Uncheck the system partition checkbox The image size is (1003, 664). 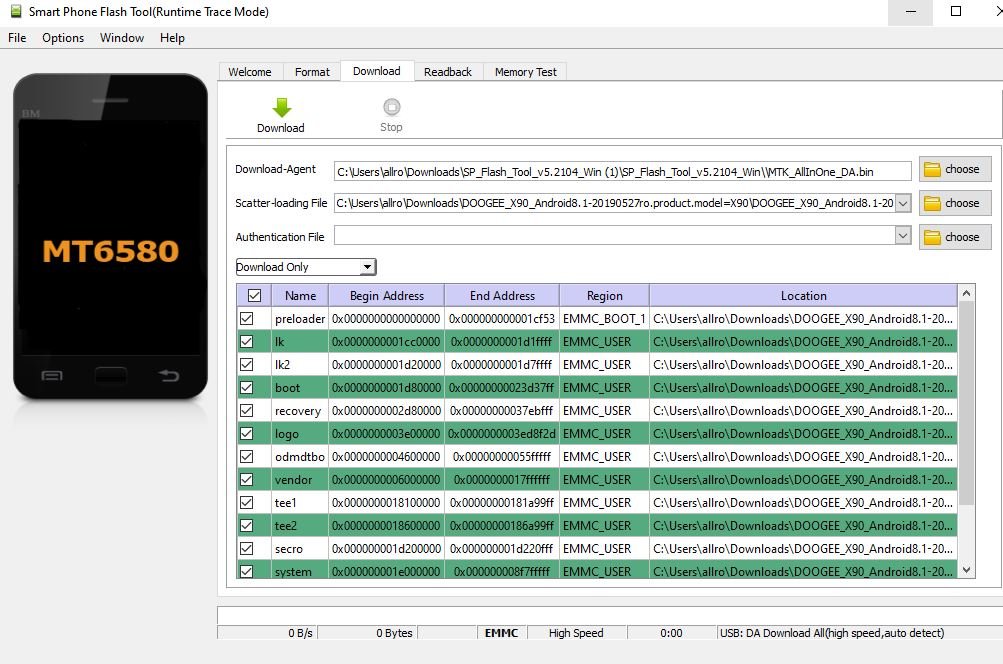coord(247,571)
